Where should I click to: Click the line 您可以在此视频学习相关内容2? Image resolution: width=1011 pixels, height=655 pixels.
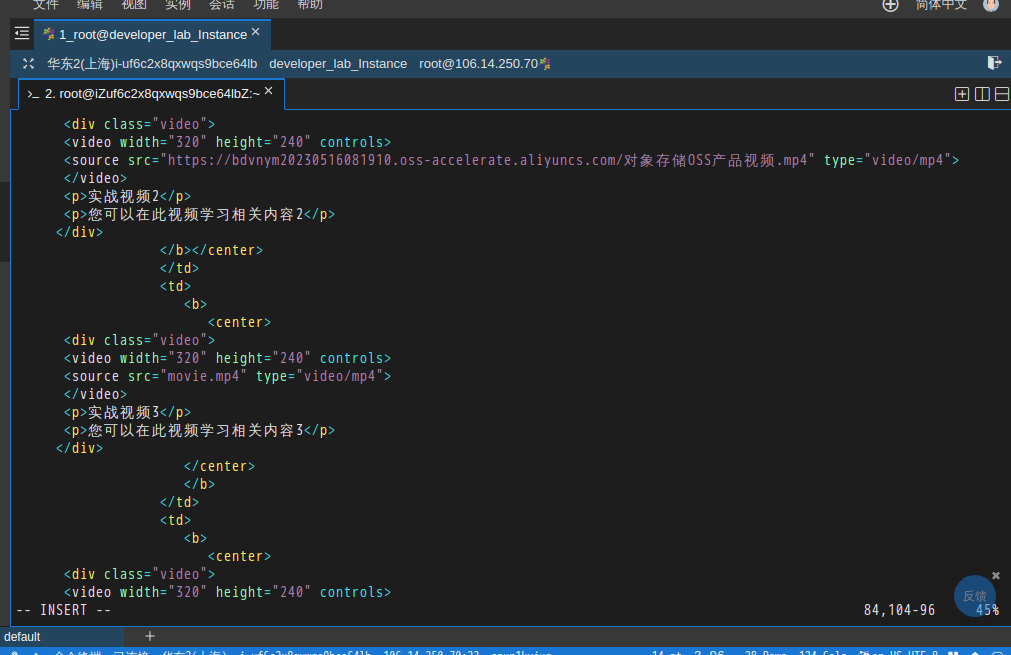tap(199, 214)
